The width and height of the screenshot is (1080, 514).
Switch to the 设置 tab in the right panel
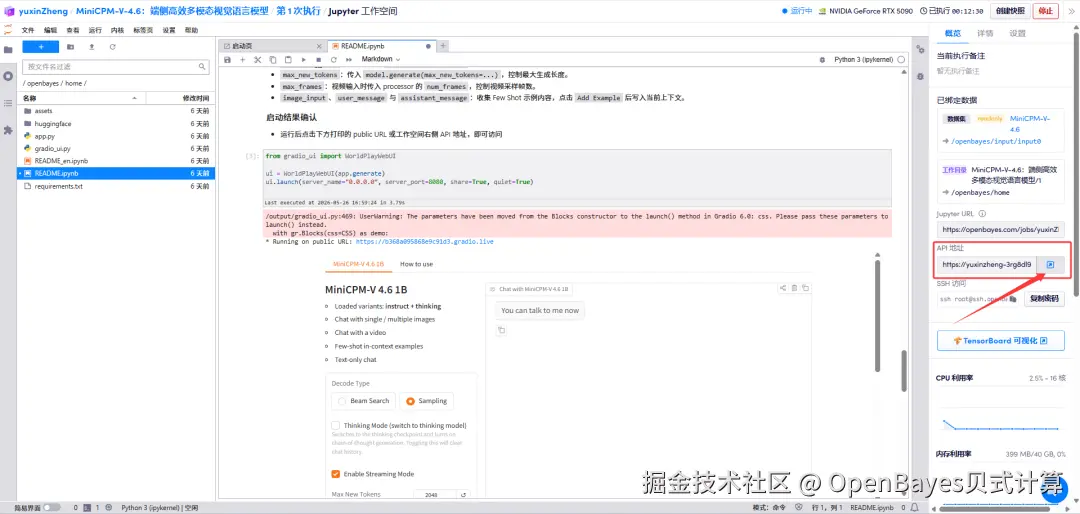coord(1017,33)
